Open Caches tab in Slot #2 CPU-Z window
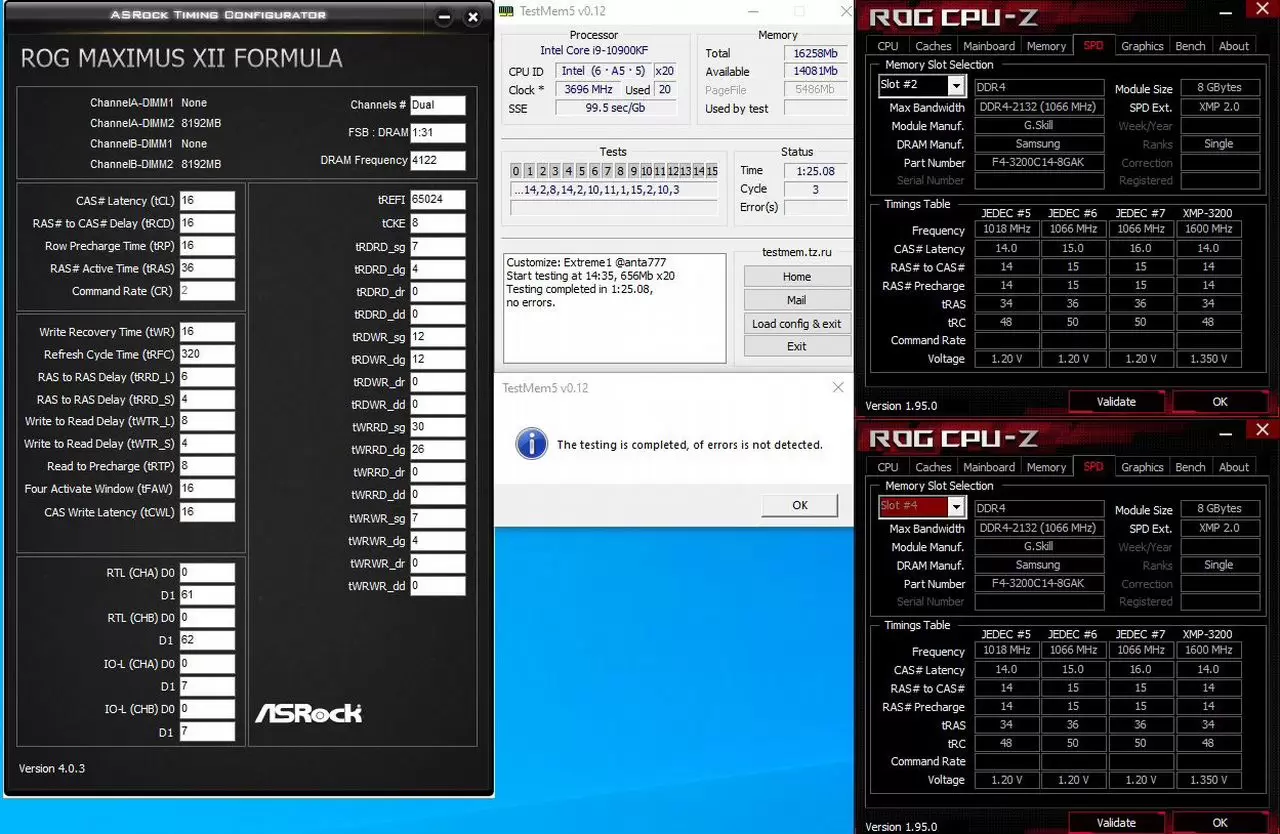1280x834 pixels. pos(933,46)
